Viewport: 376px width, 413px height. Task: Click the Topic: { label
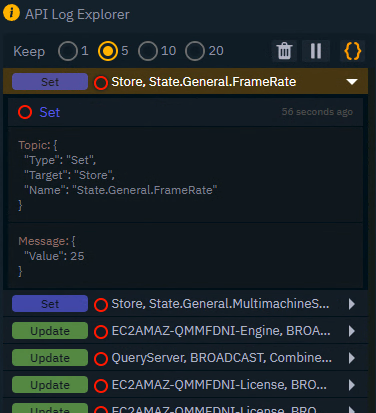38,145
